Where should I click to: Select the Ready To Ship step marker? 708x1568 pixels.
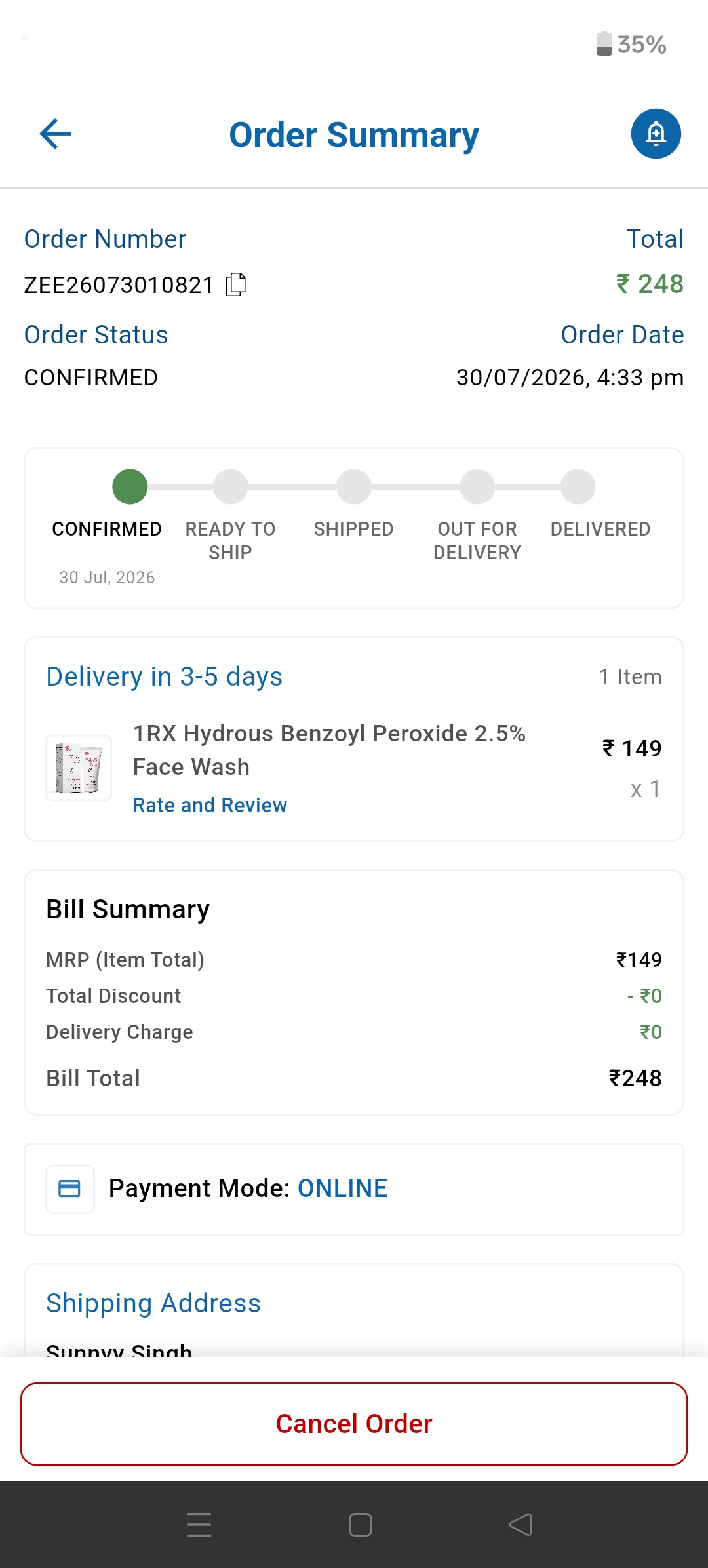click(x=231, y=486)
